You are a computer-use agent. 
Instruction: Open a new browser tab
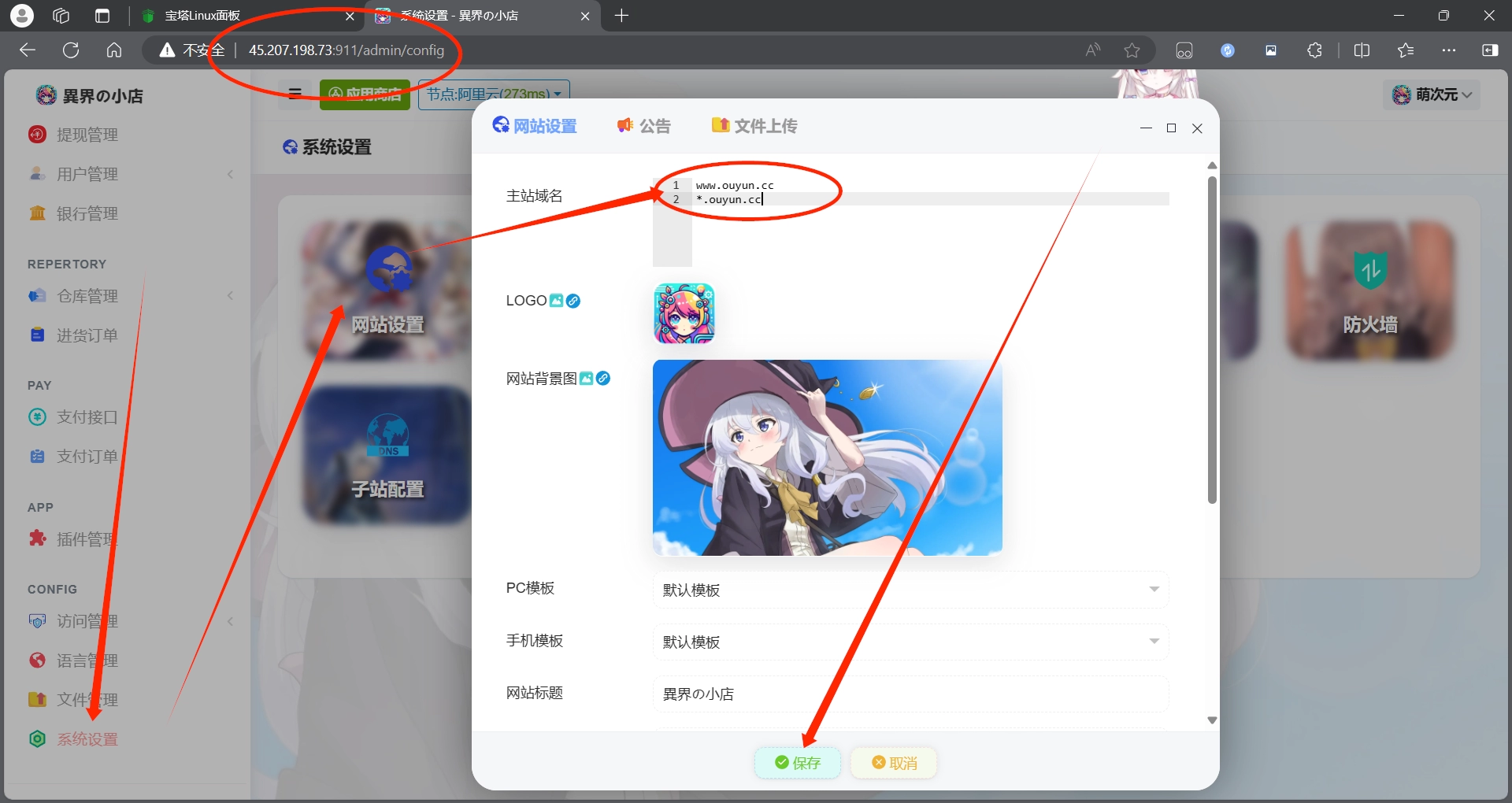point(621,16)
